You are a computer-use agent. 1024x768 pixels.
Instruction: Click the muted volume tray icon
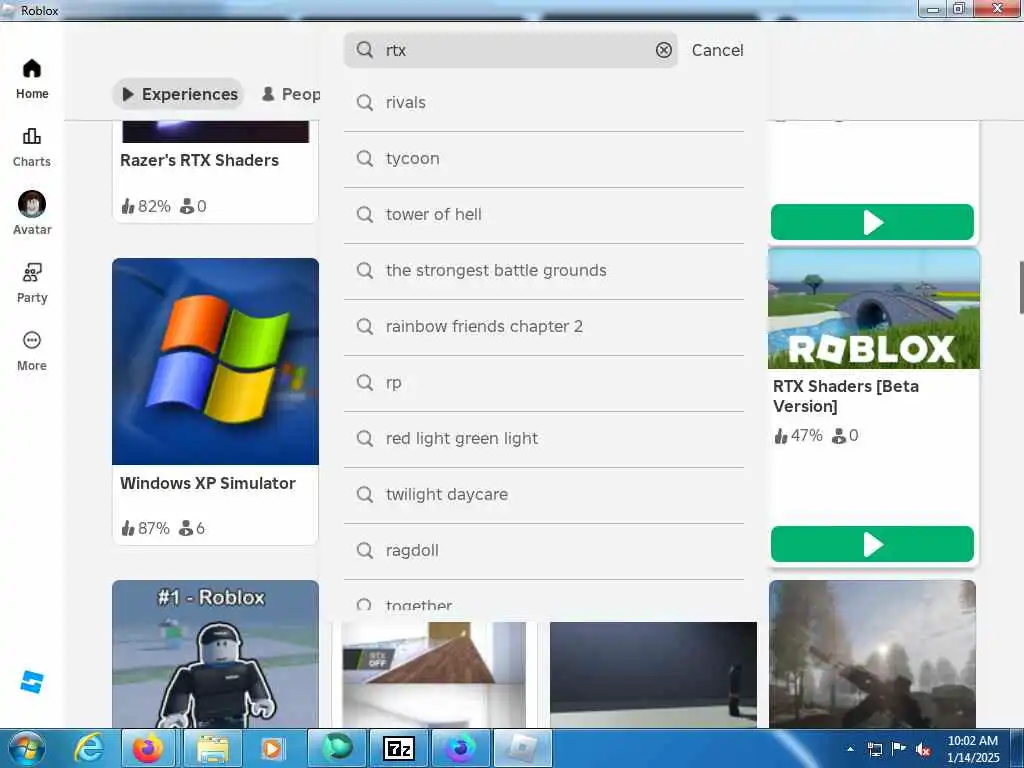922,749
